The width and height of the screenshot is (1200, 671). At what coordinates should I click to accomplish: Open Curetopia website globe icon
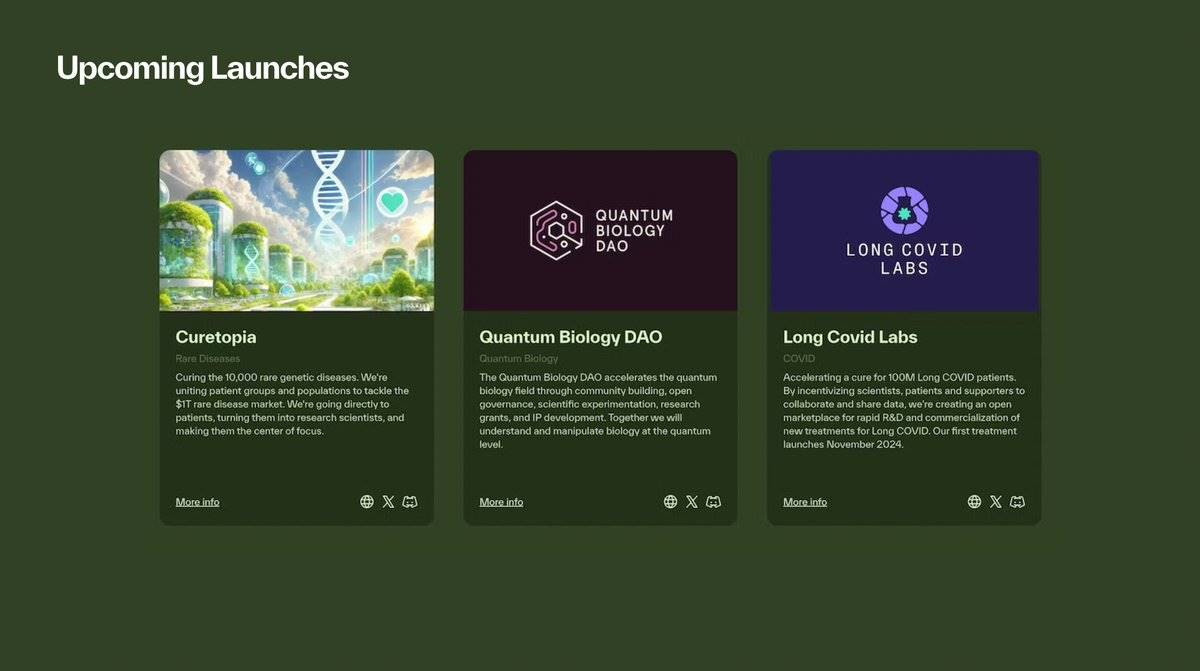(x=367, y=502)
